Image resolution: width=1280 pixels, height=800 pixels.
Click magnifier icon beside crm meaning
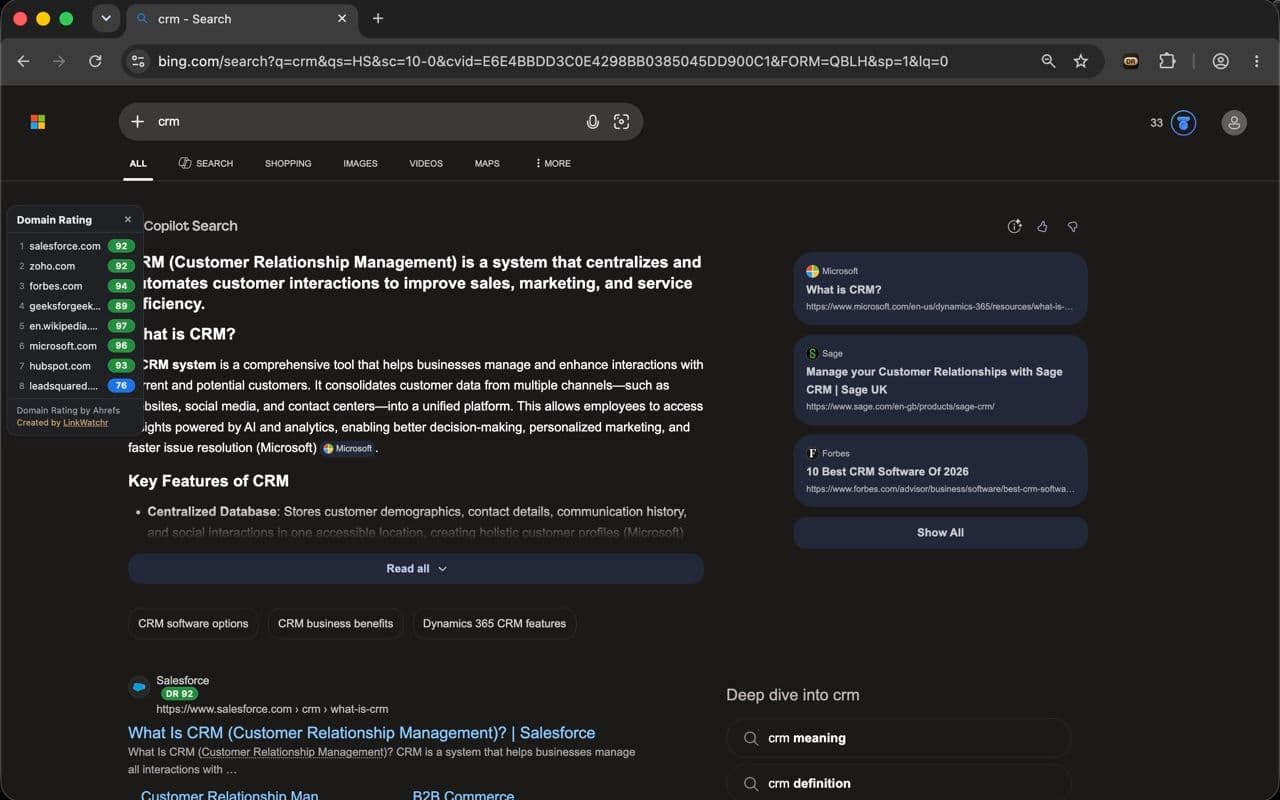pyautogui.click(x=751, y=739)
